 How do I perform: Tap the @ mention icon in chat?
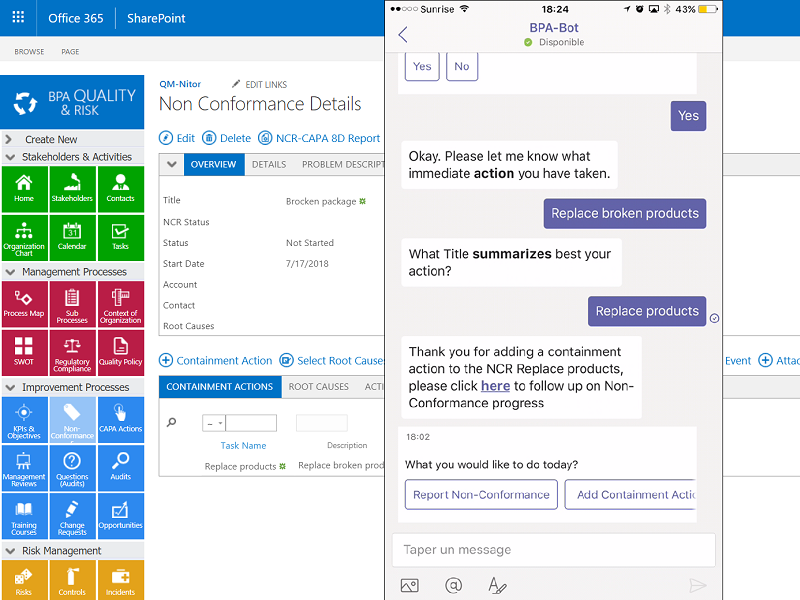point(453,585)
